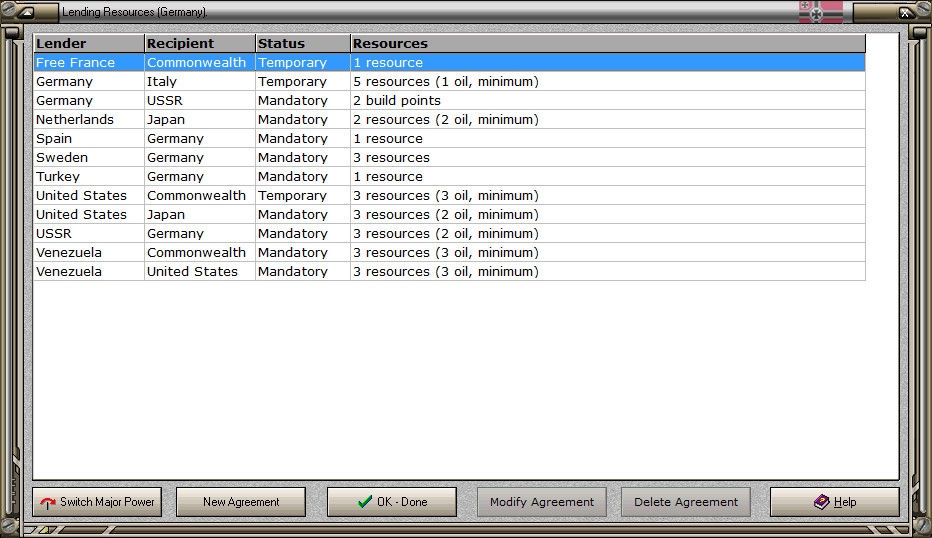Select the Netherlands lender row
Viewport: 932px width, 538px height.
(x=449, y=119)
